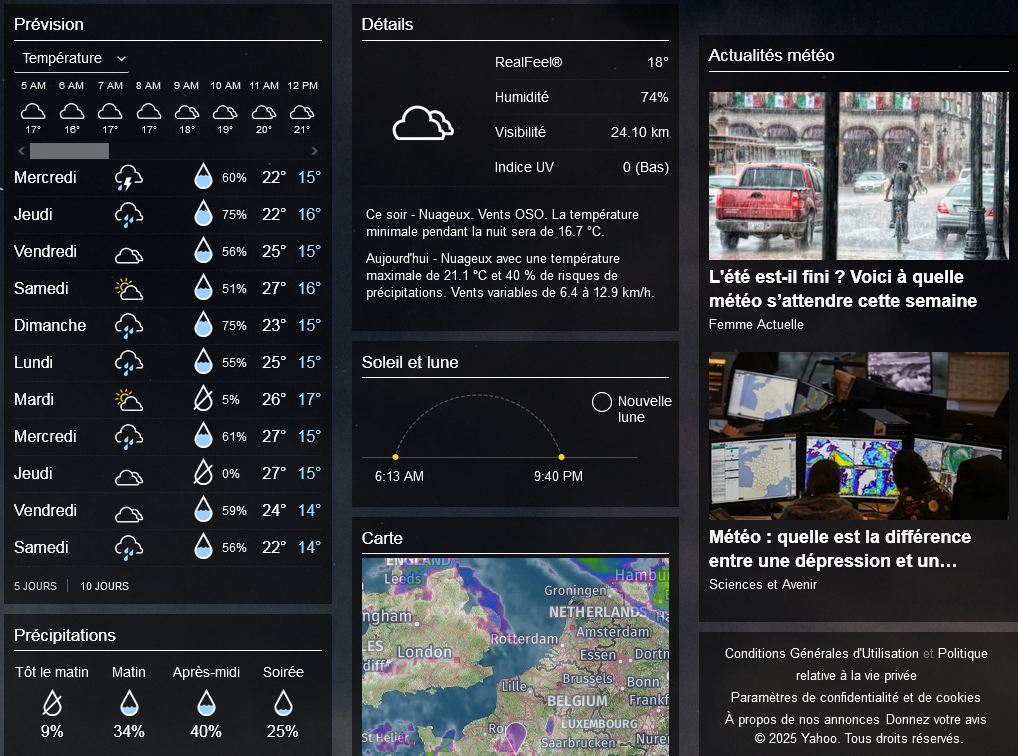The height and width of the screenshot is (756, 1018).
Task: Click the new moon icon
Action: coord(601,402)
